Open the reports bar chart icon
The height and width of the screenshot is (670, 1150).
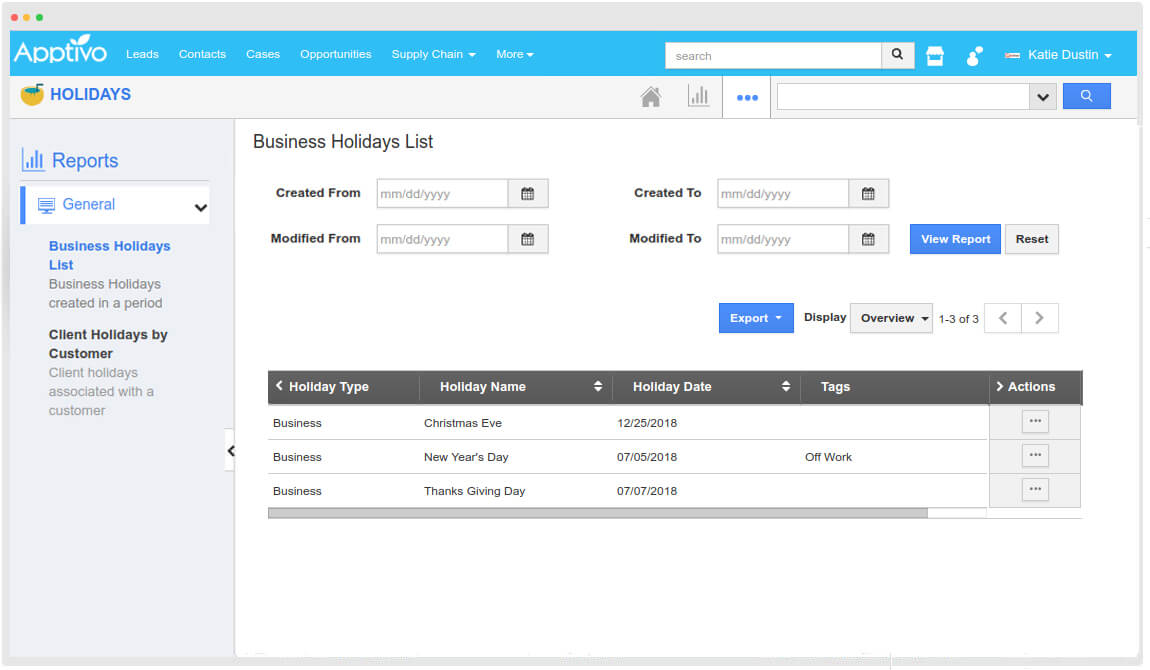coord(698,97)
